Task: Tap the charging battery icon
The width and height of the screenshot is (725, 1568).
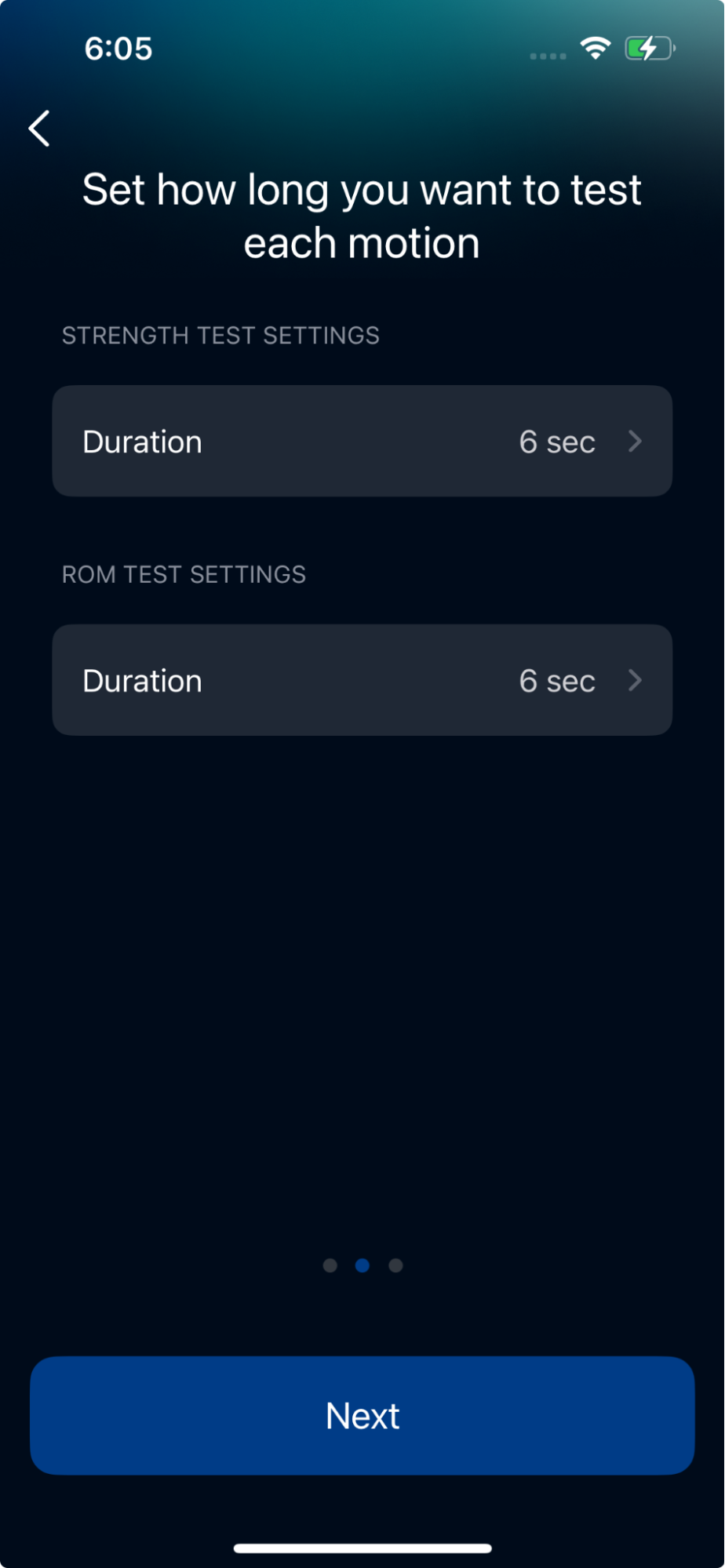Action: pyautogui.click(x=649, y=49)
